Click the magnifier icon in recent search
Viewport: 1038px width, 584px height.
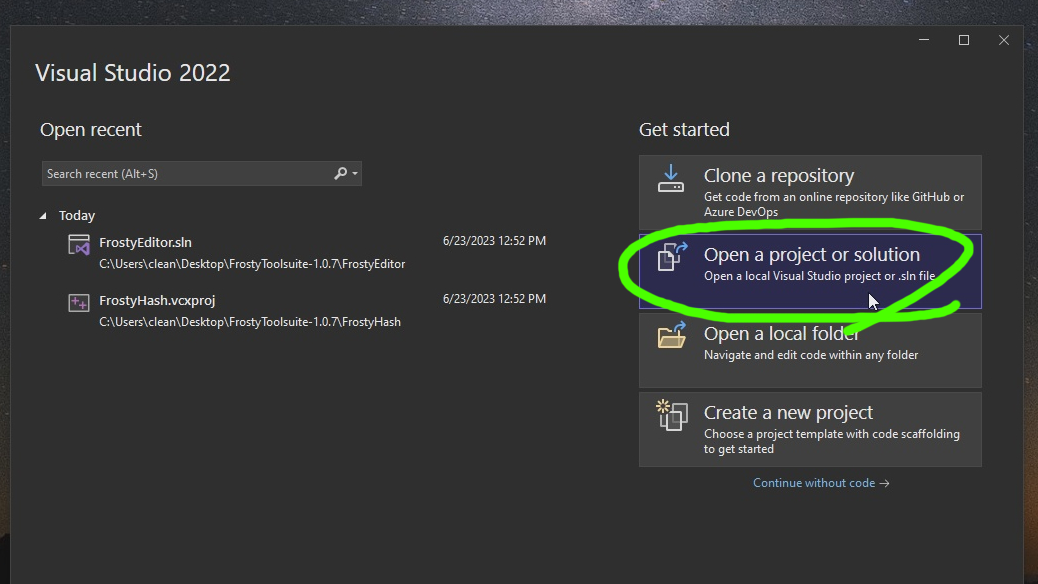click(x=340, y=173)
